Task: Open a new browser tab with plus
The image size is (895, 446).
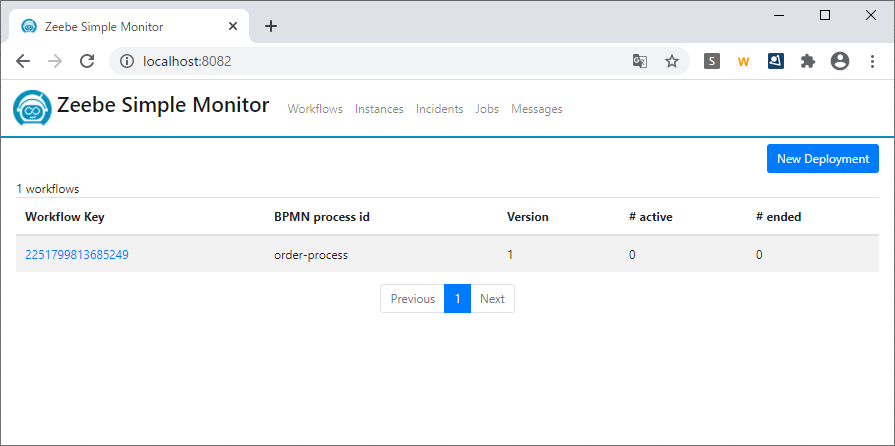Action: click(271, 26)
